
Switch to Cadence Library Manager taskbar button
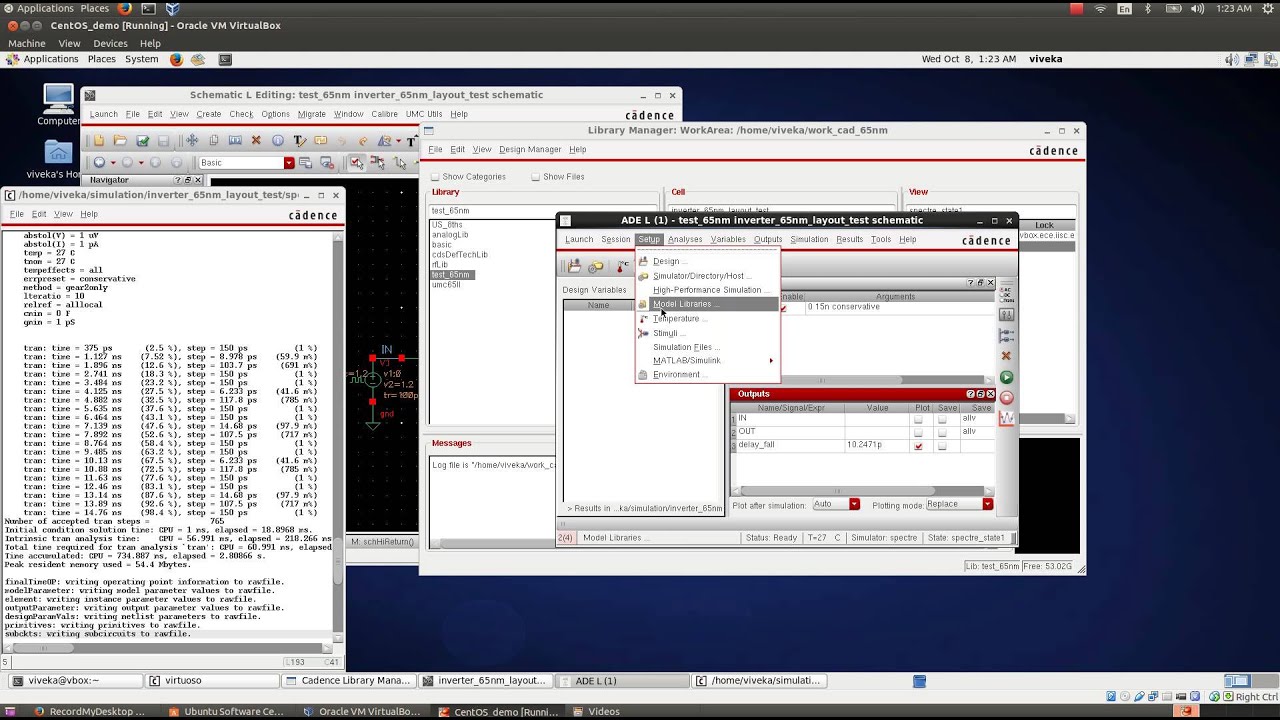[x=348, y=681]
